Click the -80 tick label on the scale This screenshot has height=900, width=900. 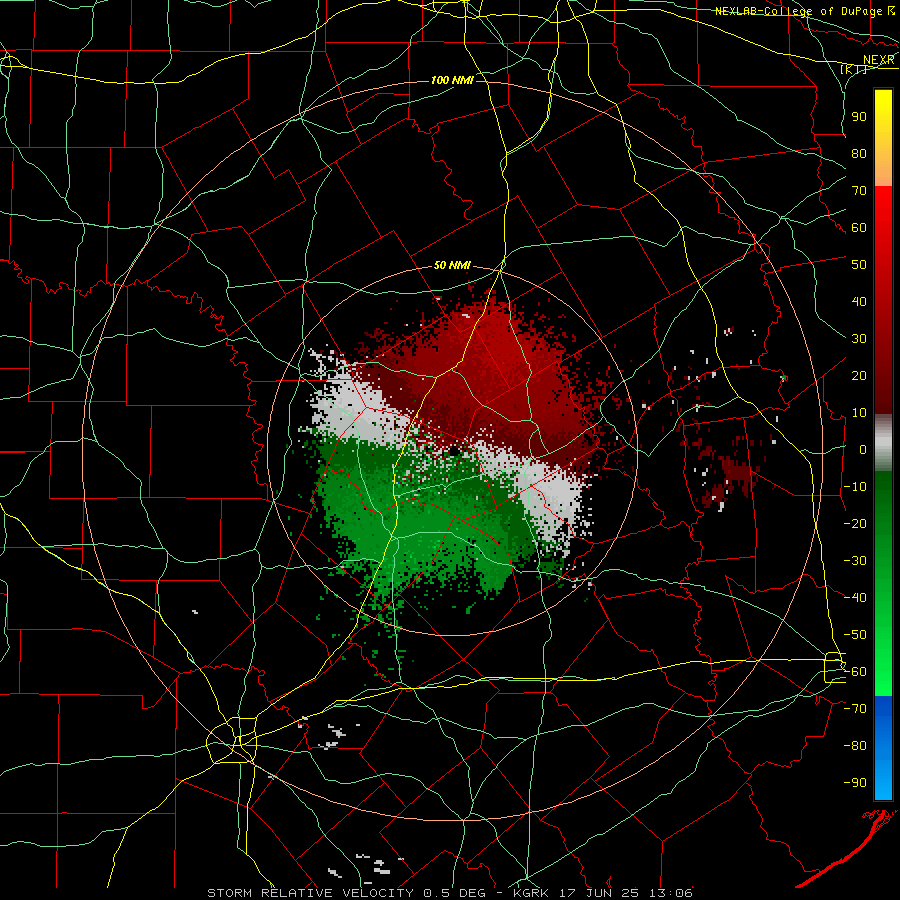(x=855, y=746)
